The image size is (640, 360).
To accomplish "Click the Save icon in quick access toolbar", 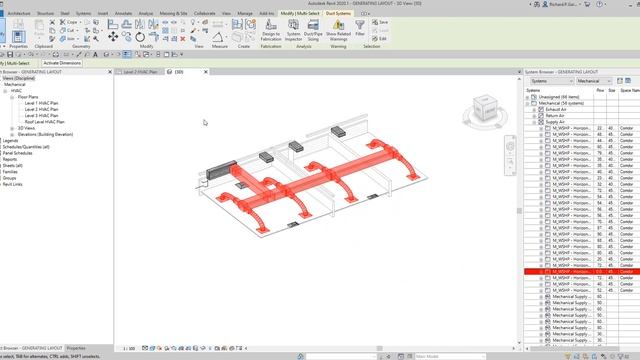I will (x=10, y=54).
